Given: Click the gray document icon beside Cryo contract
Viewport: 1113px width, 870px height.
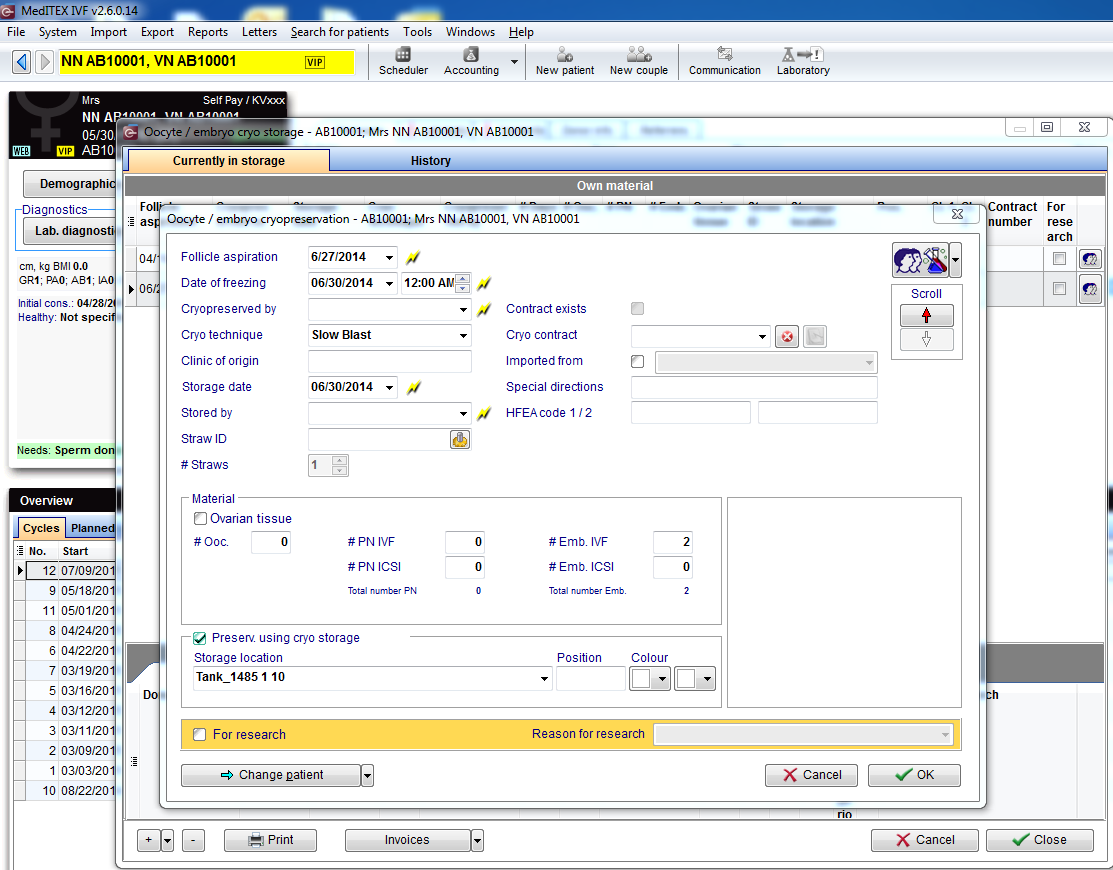Looking at the screenshot, I should (815, 336).
